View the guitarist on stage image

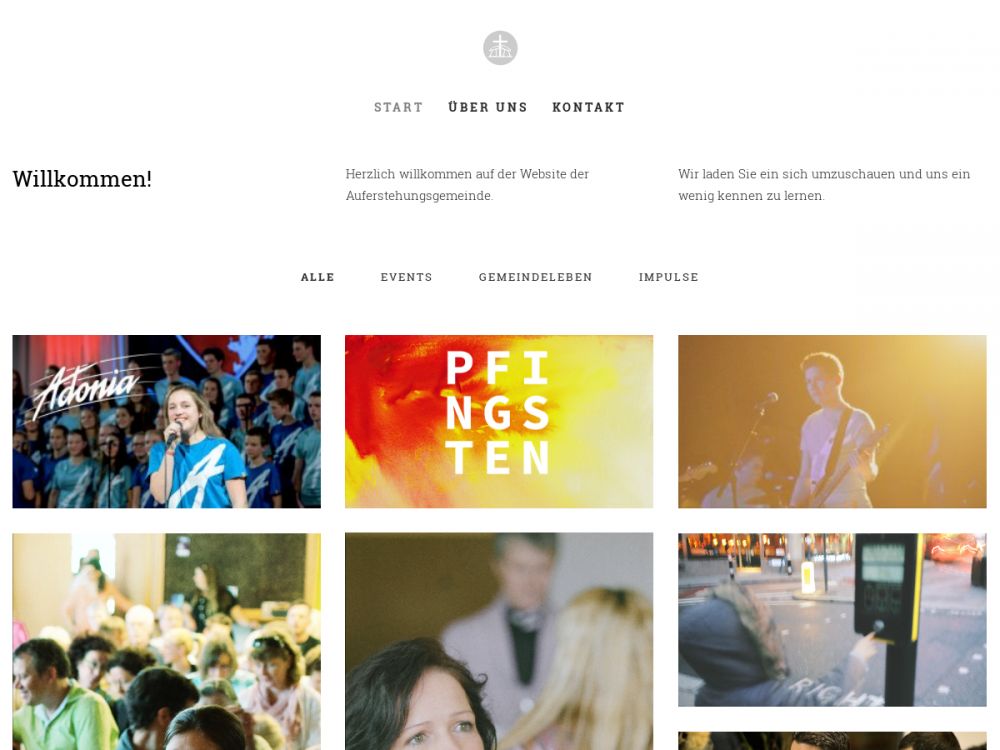click(x=832, y=422)
